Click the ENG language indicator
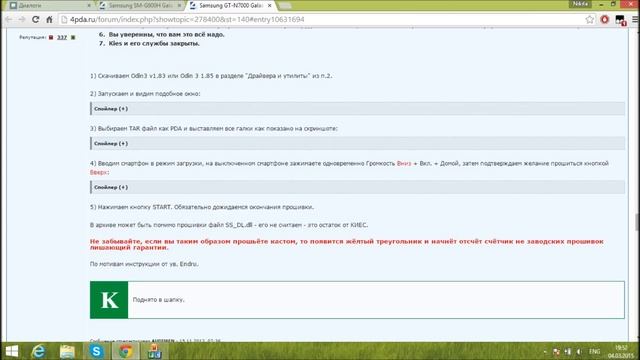This screenshot has width=640, height=360. [595, 351]
